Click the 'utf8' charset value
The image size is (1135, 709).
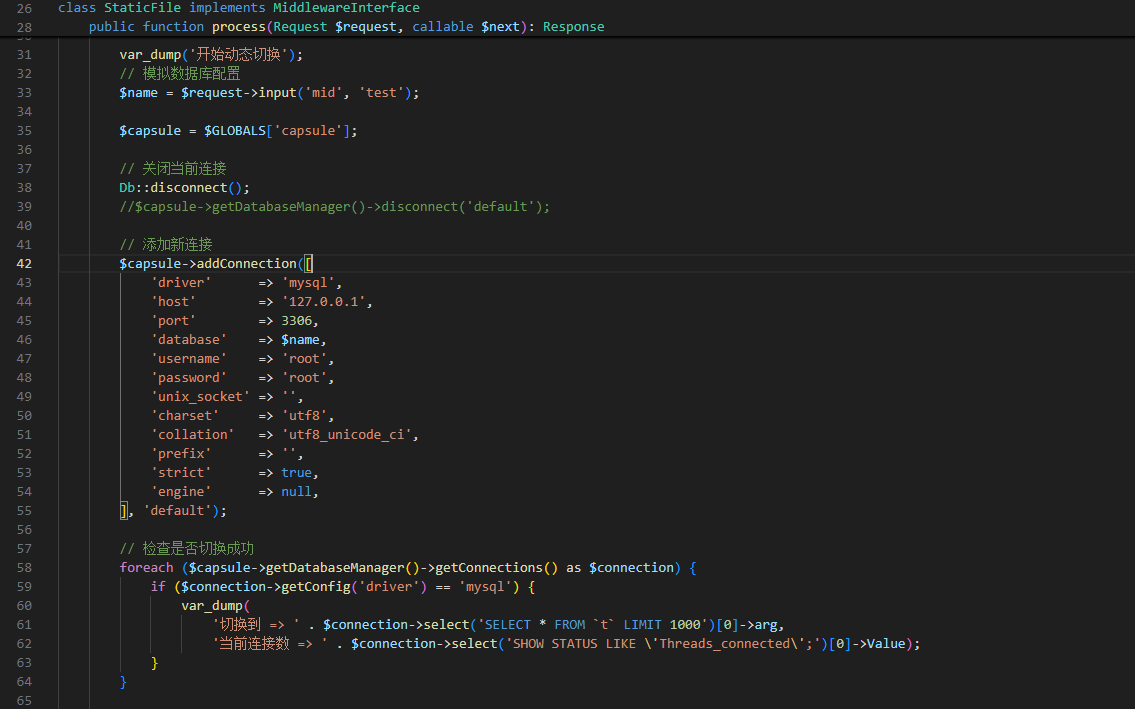304,416
